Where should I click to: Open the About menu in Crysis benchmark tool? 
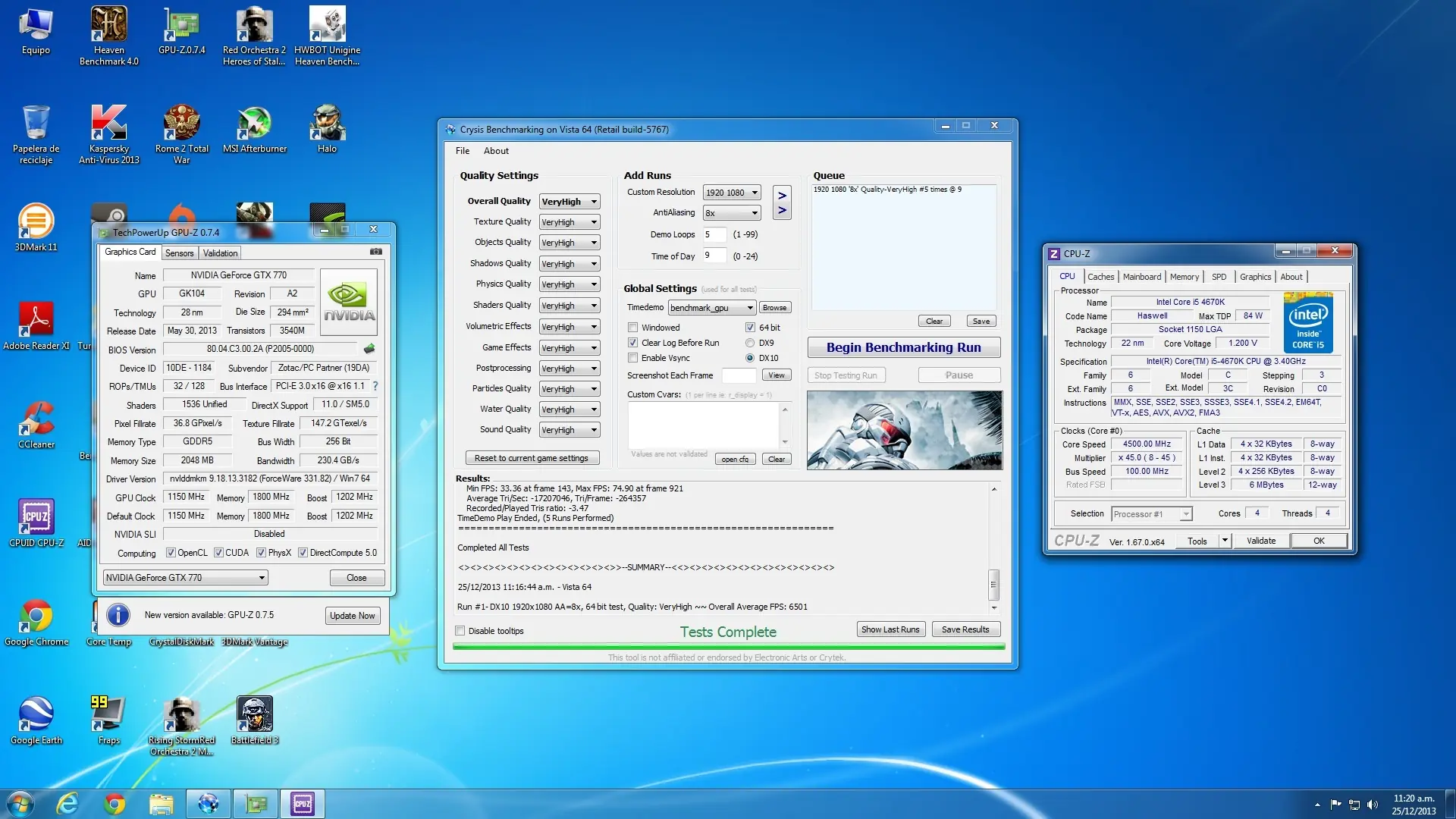tap(497, 151)
